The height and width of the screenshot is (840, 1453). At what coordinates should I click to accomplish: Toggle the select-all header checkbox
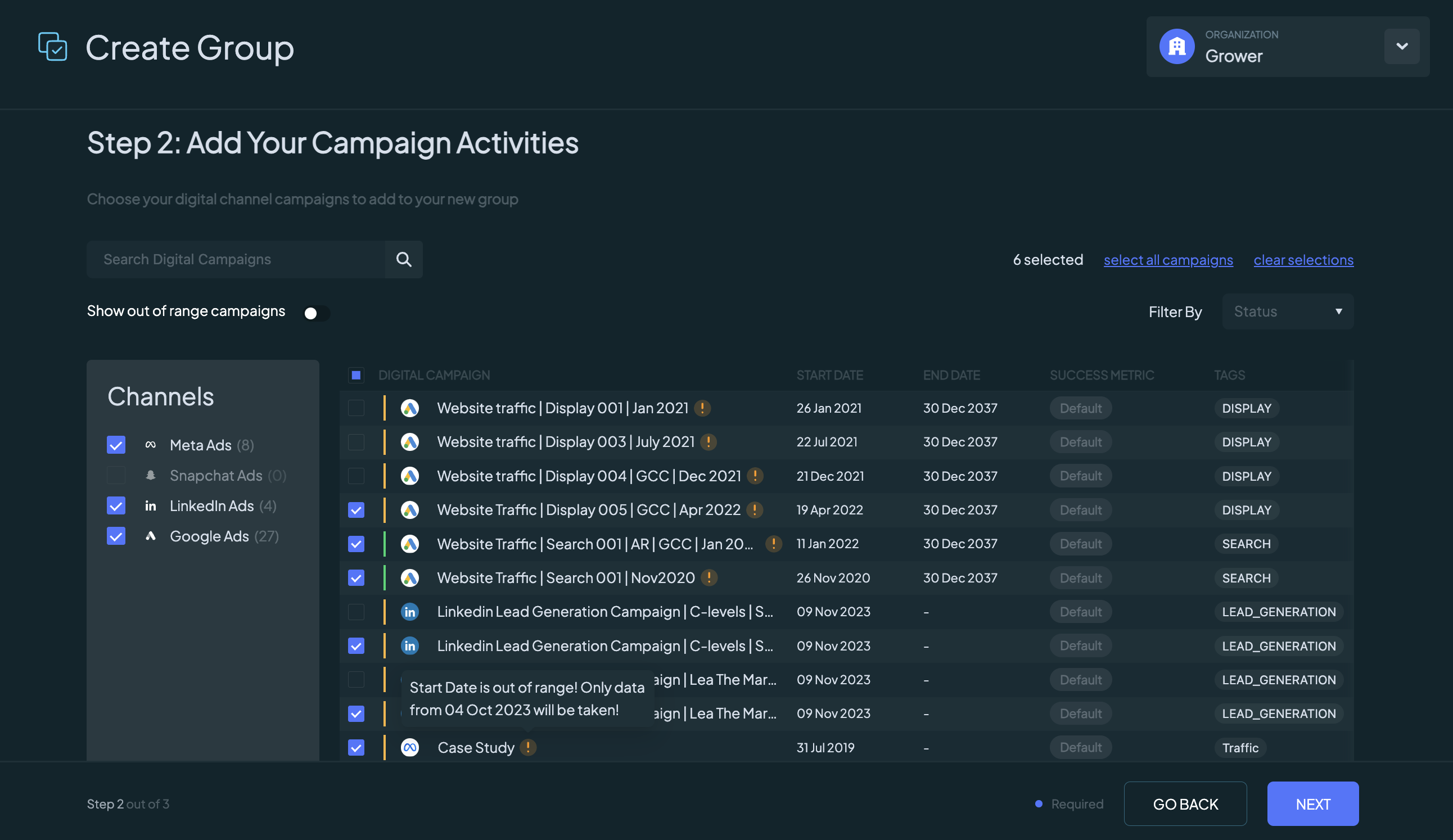(x=356, y=376)
